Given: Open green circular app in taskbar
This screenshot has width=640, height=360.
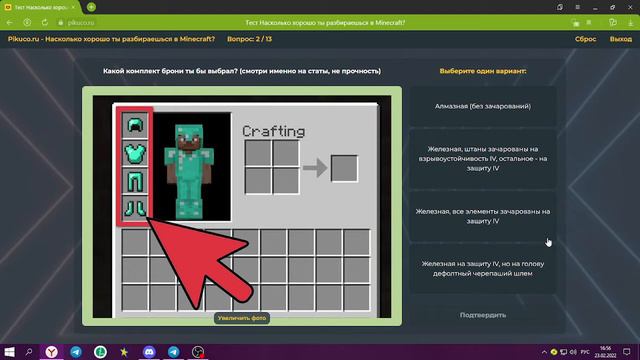Looking at the screenshot, I should pos(100,352).
